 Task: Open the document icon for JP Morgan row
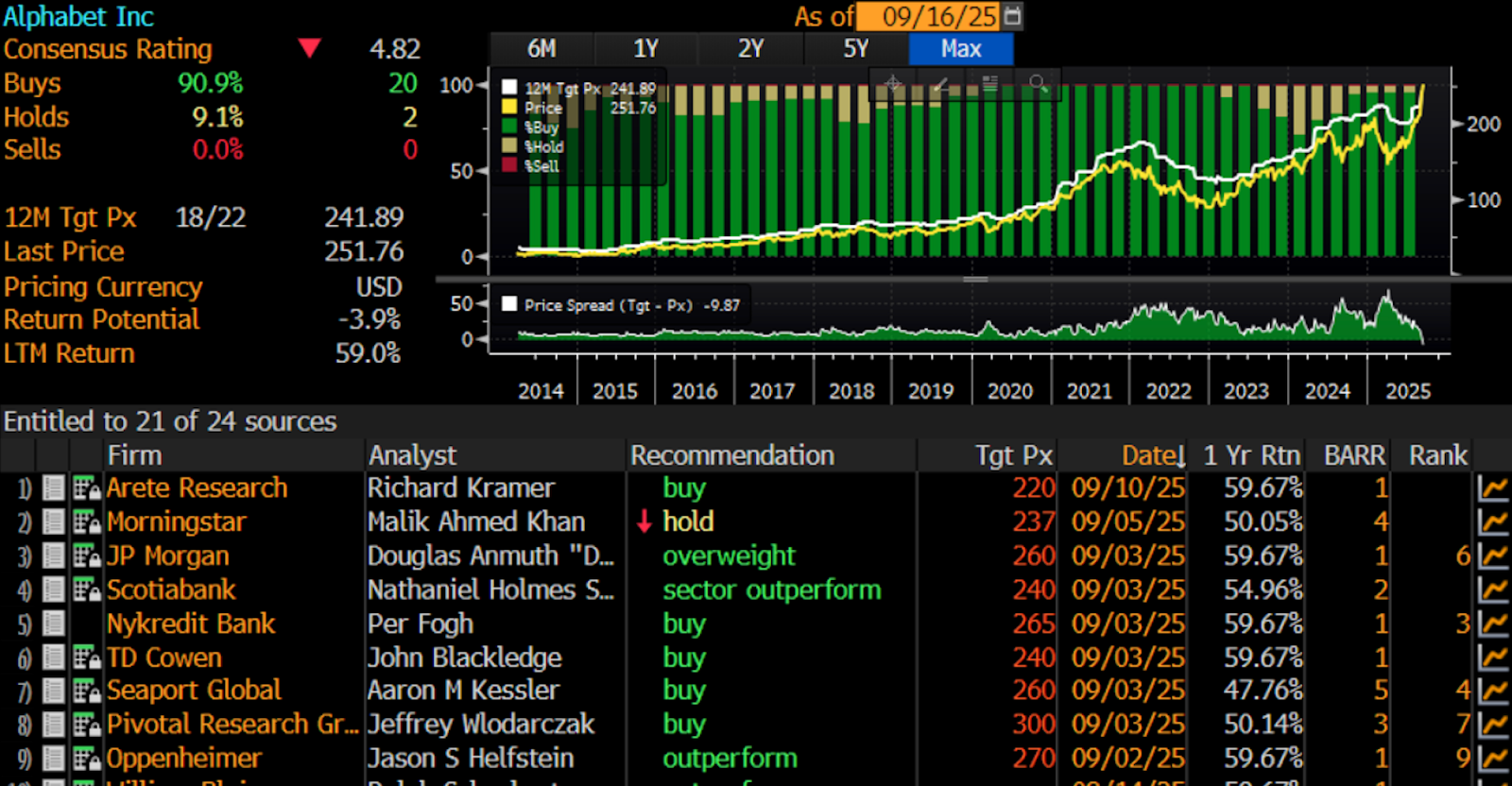(x=54, y=556)
